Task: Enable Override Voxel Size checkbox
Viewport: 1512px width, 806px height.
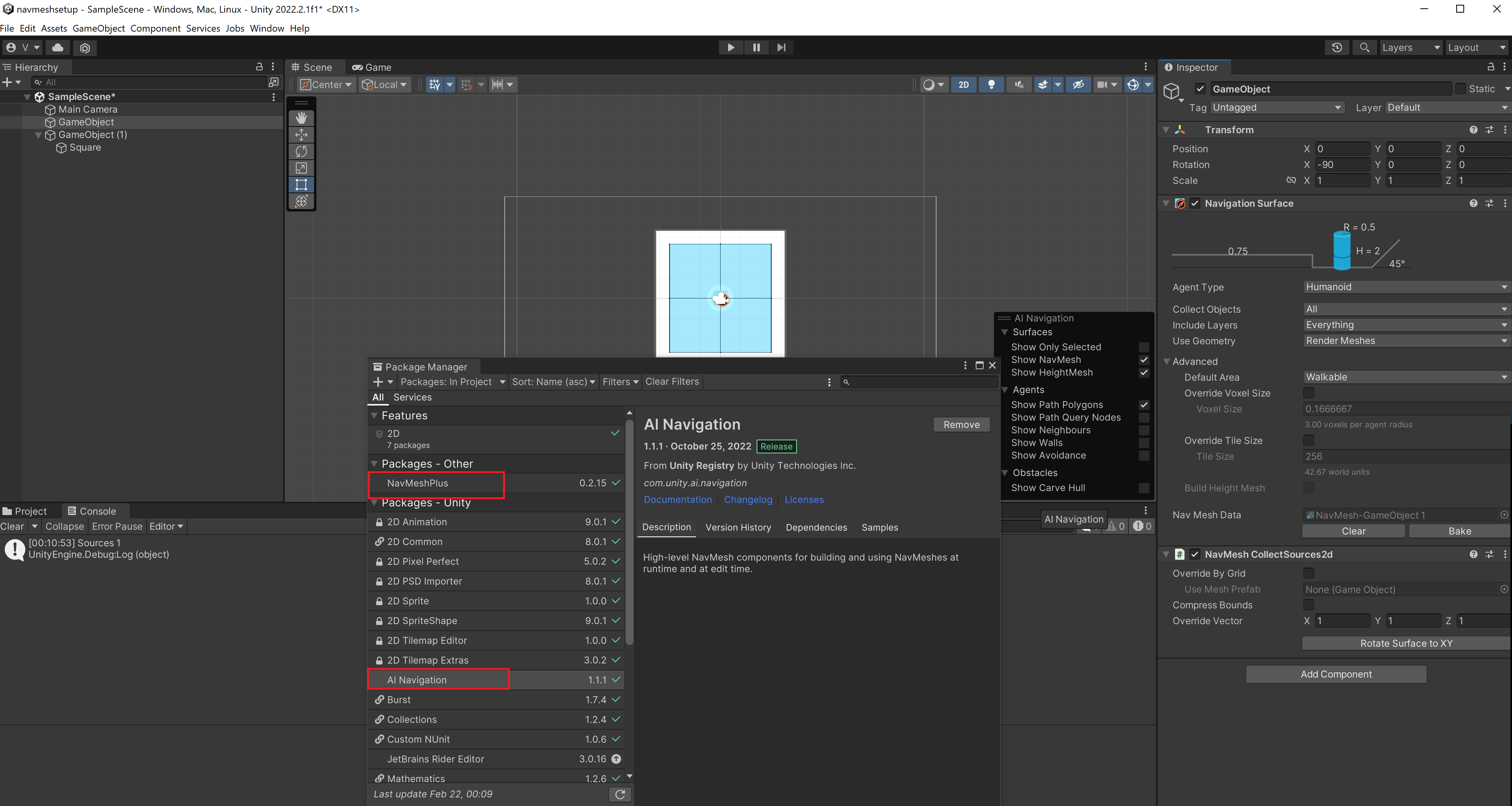Action: point(1308,393)
